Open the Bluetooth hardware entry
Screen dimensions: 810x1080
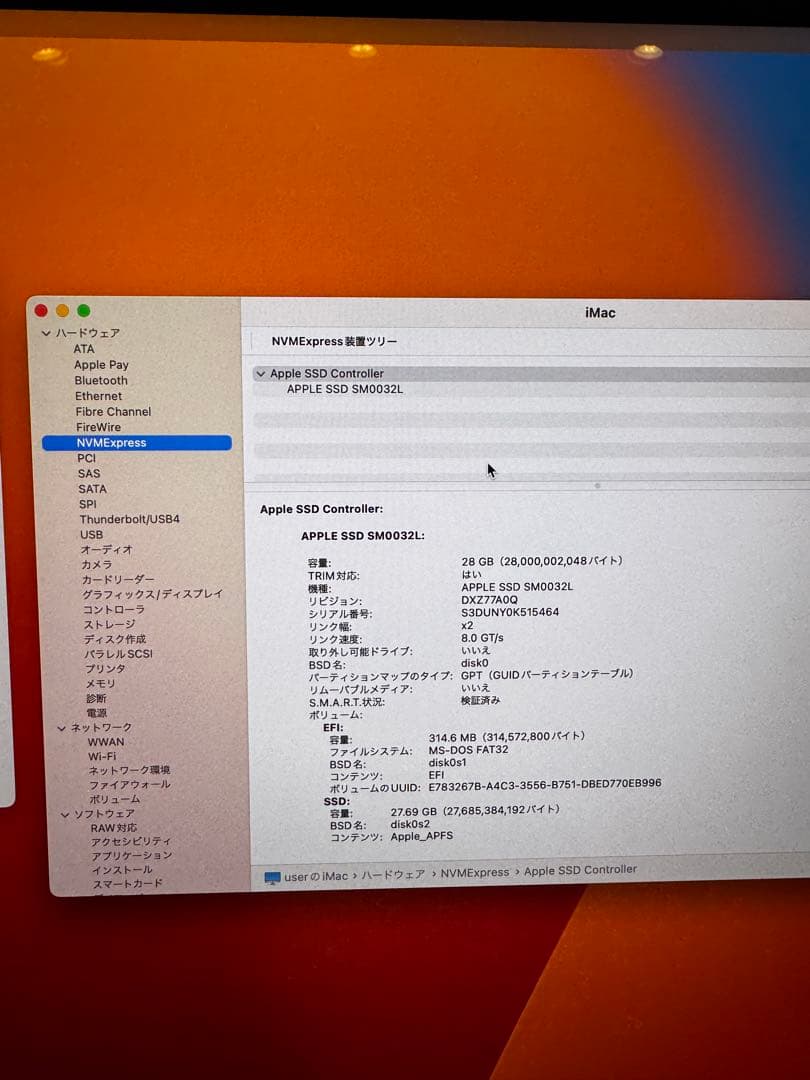pos(101,380)
